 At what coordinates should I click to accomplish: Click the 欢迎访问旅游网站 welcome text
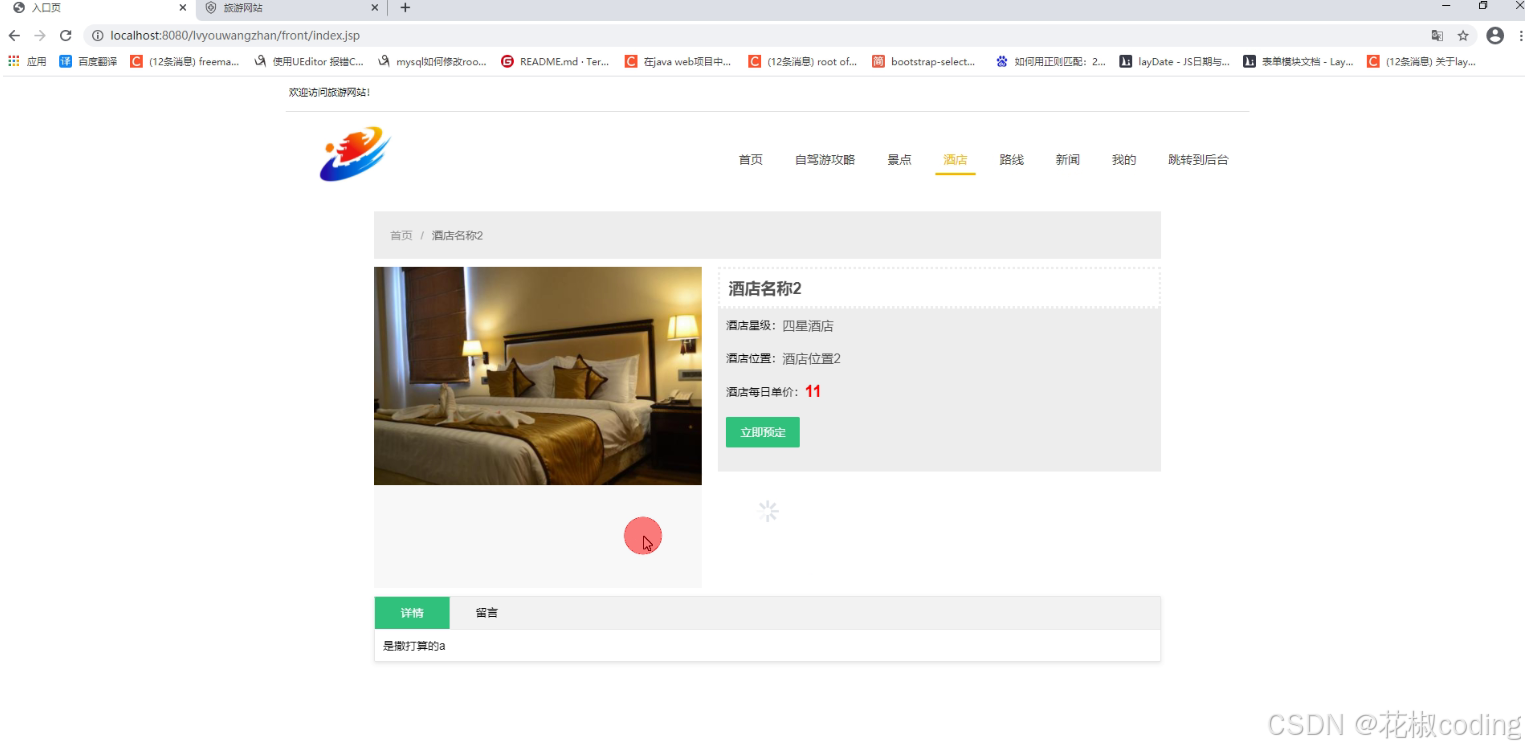pyautogui.click(x=330, y=92)
